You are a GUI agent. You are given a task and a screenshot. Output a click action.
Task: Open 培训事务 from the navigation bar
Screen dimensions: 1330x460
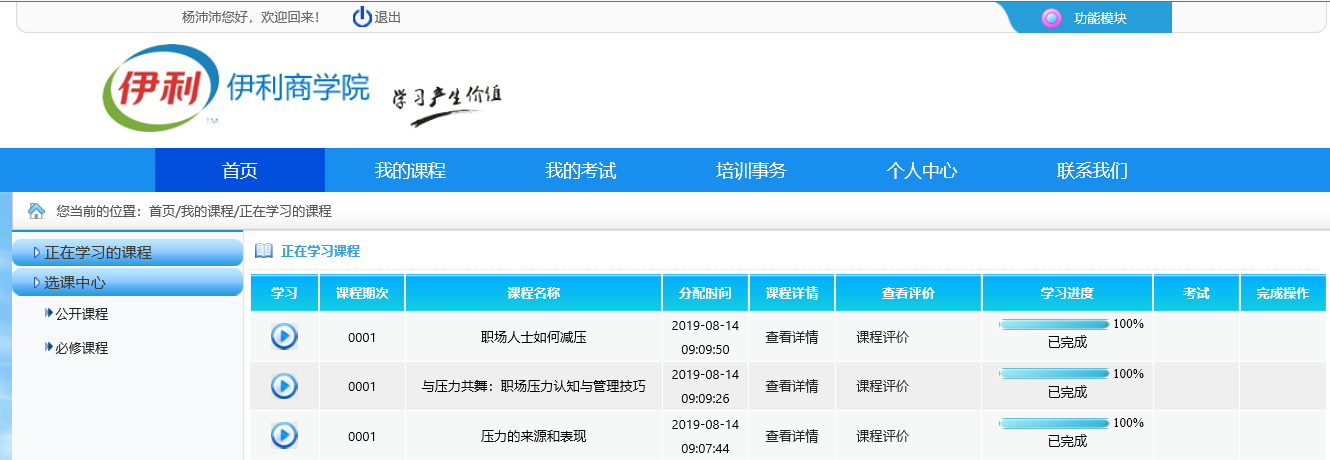751,171
